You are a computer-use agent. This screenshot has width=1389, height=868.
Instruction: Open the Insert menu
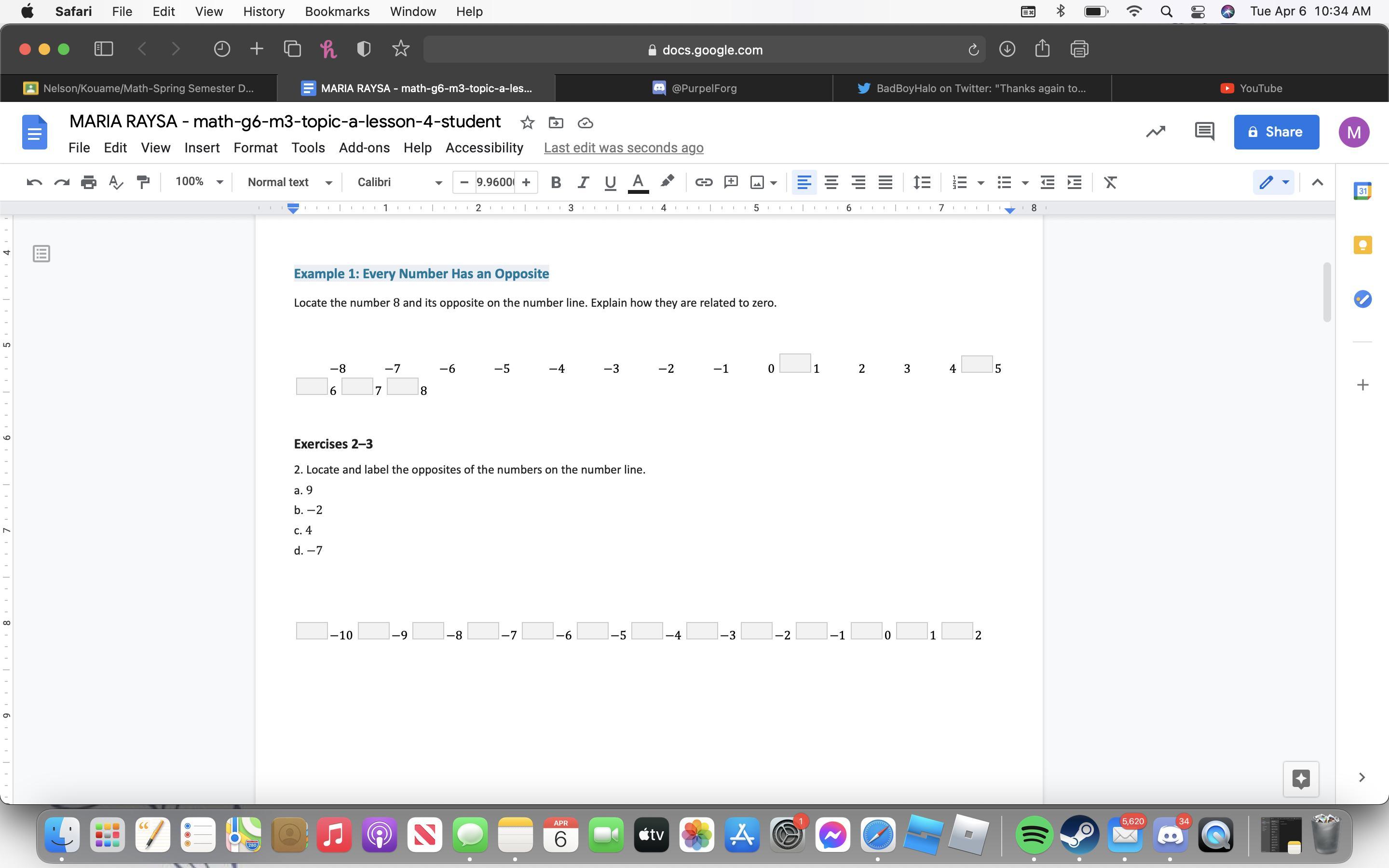[202, 148]
